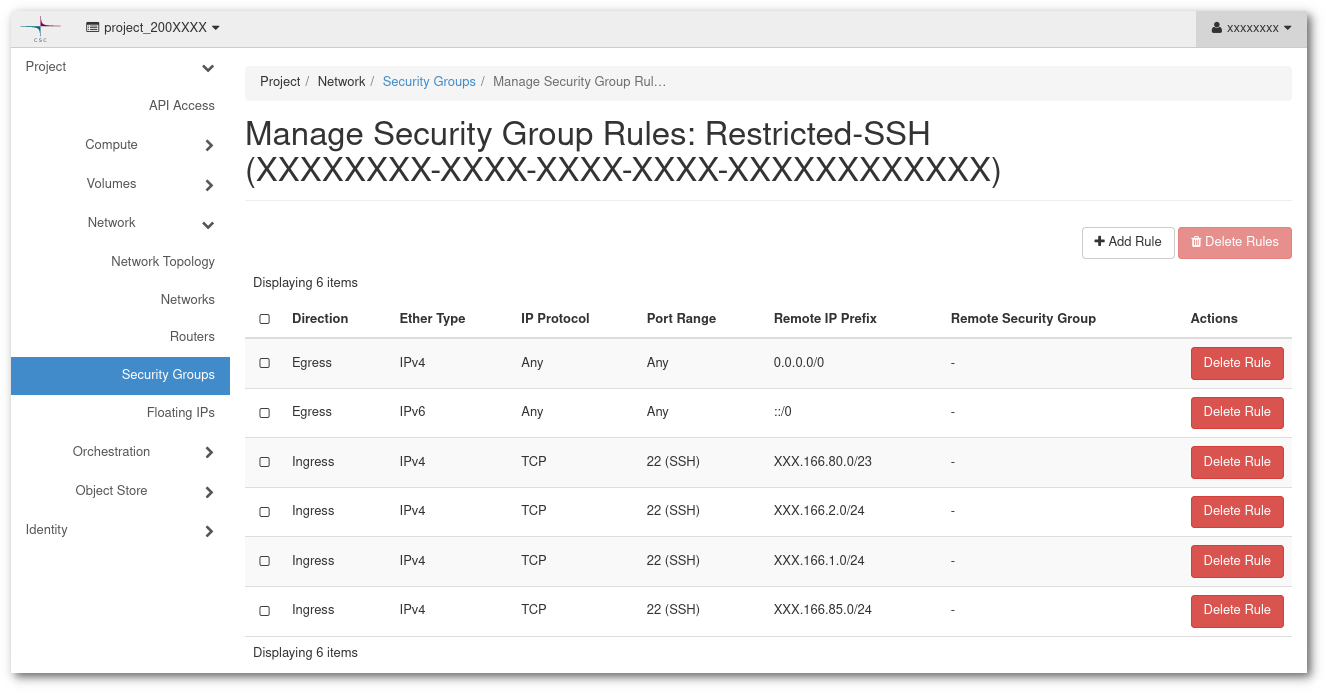
Task: Click the Add Rule button
Action: click(x=1128, y=242)
